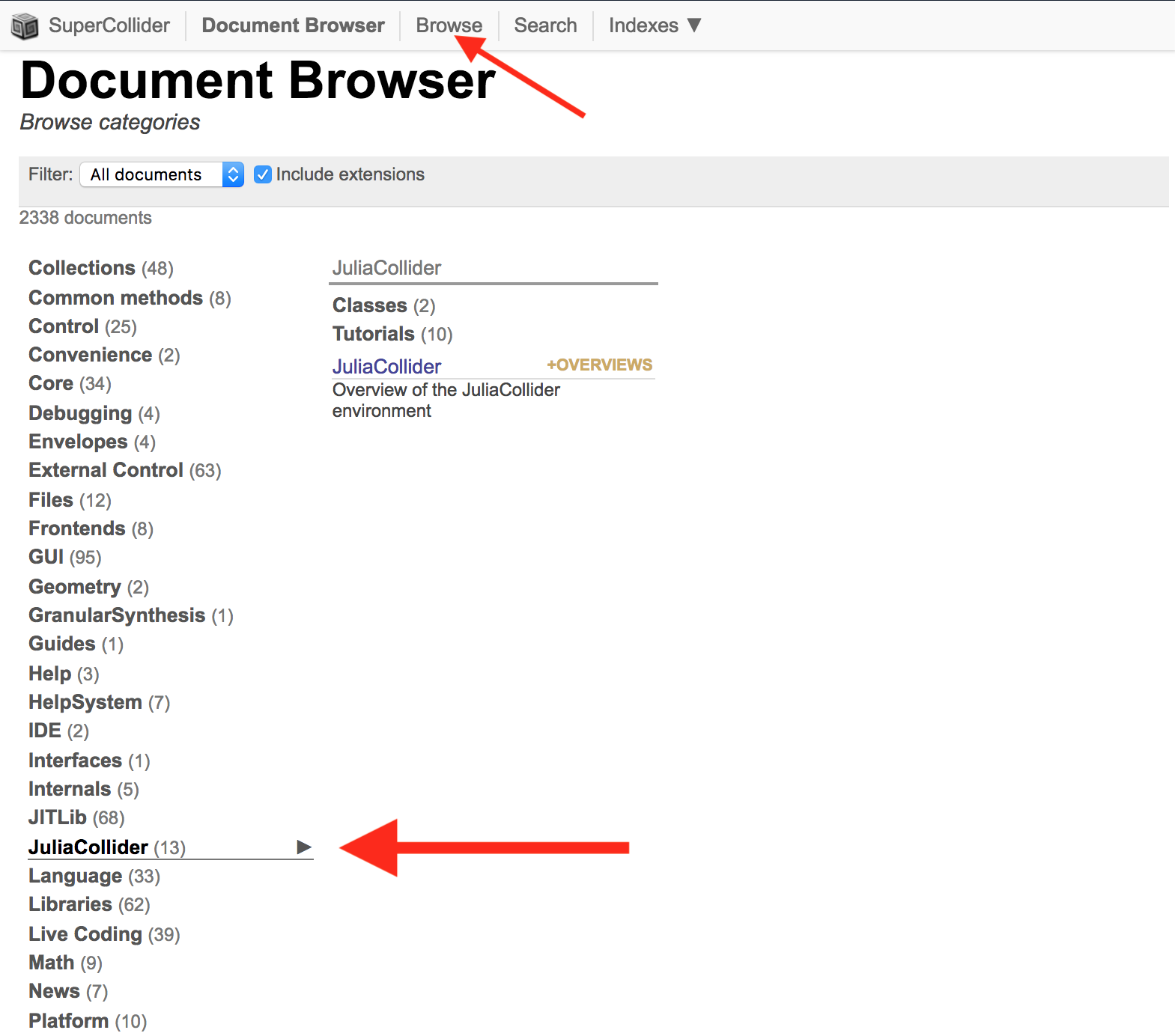Select the IDE (2) category
Viewport: 1175px width, 1036px height.
[58, 731]
